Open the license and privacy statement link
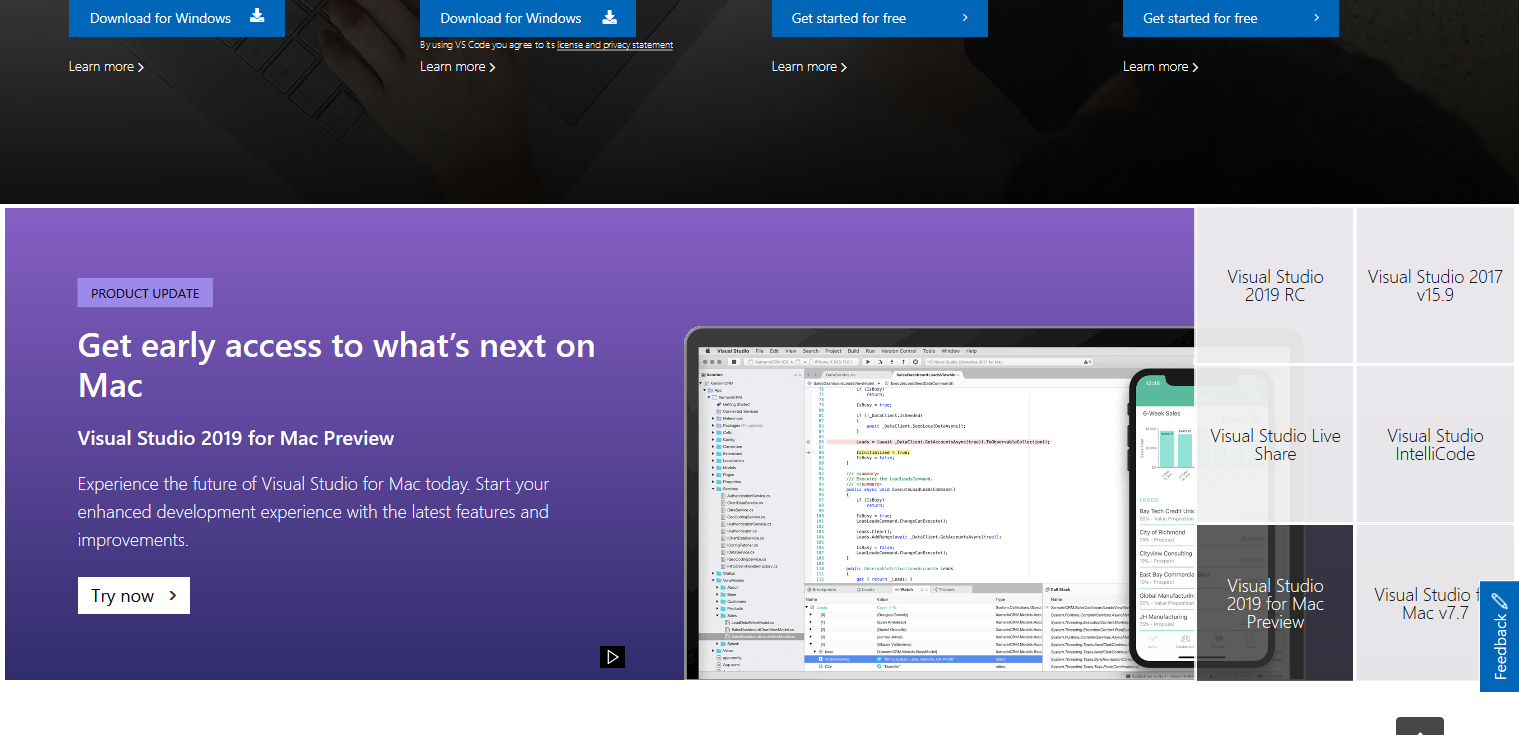Viewport: 1519px width, 735px height. (x=615, y=45)
